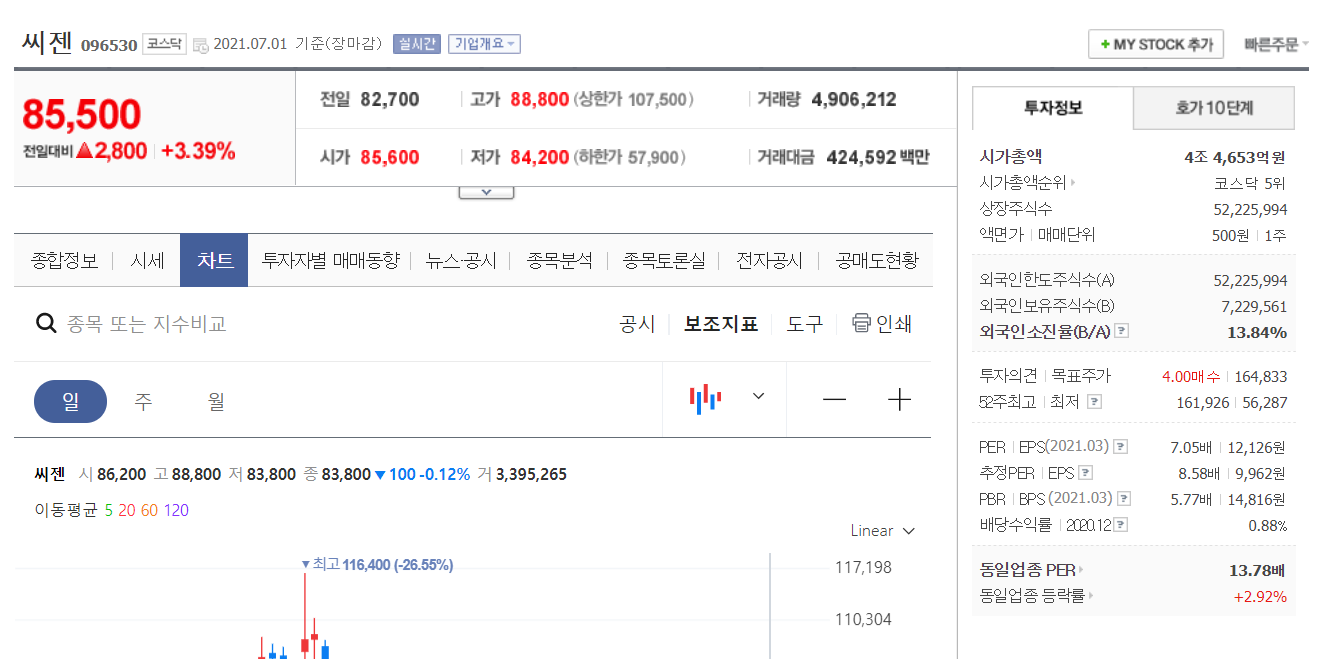Toggle the 120-day moving average
This screenshot has width=1335, height=659.
click(176, 510)
